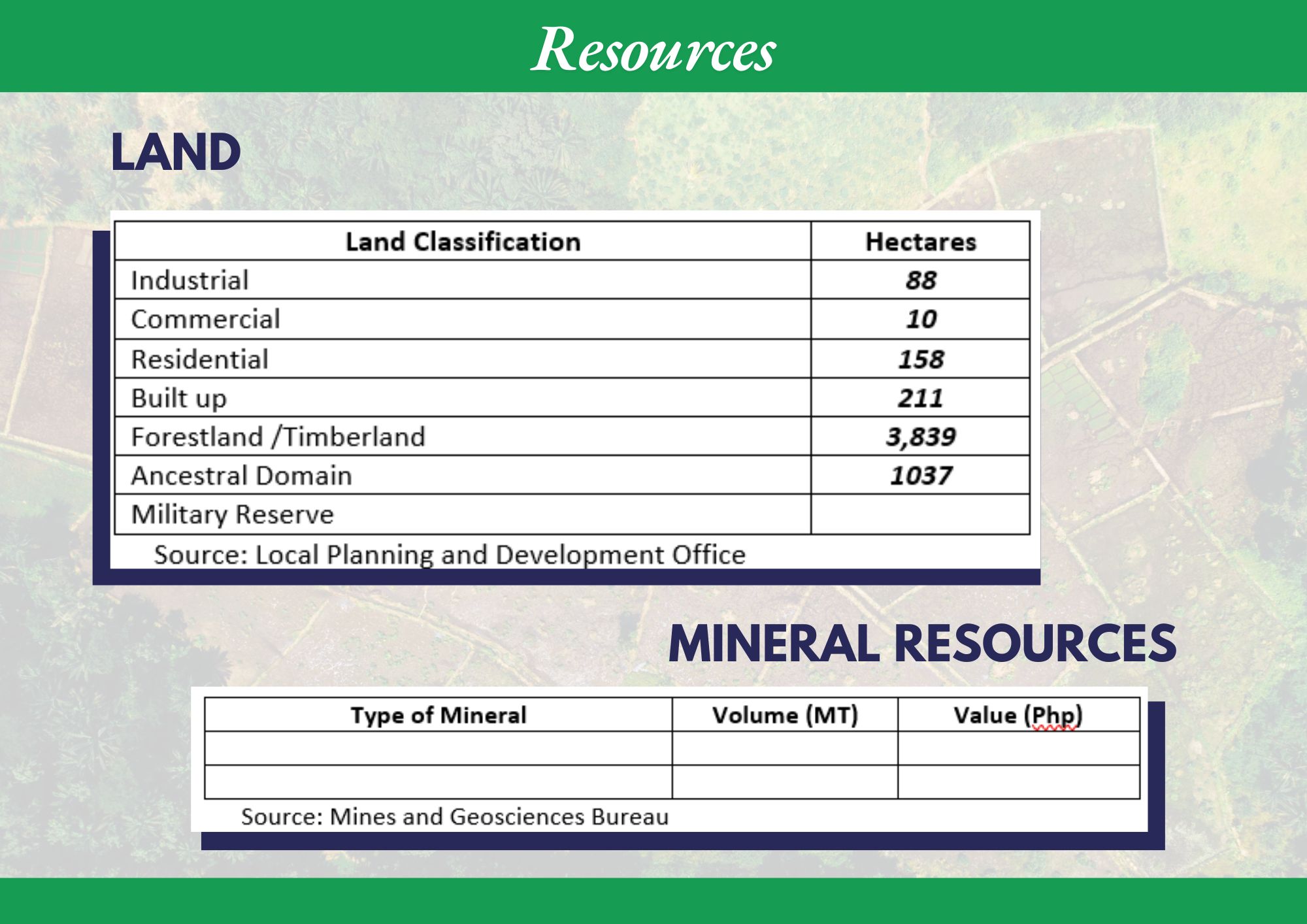Click the 'Type of Mineral' column header
The image size is (1307, 924).
(438, 715)
